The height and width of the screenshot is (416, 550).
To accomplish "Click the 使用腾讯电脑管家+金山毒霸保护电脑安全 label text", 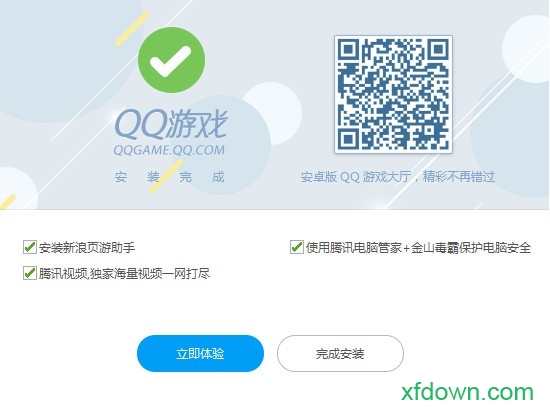I will point(418,248).
